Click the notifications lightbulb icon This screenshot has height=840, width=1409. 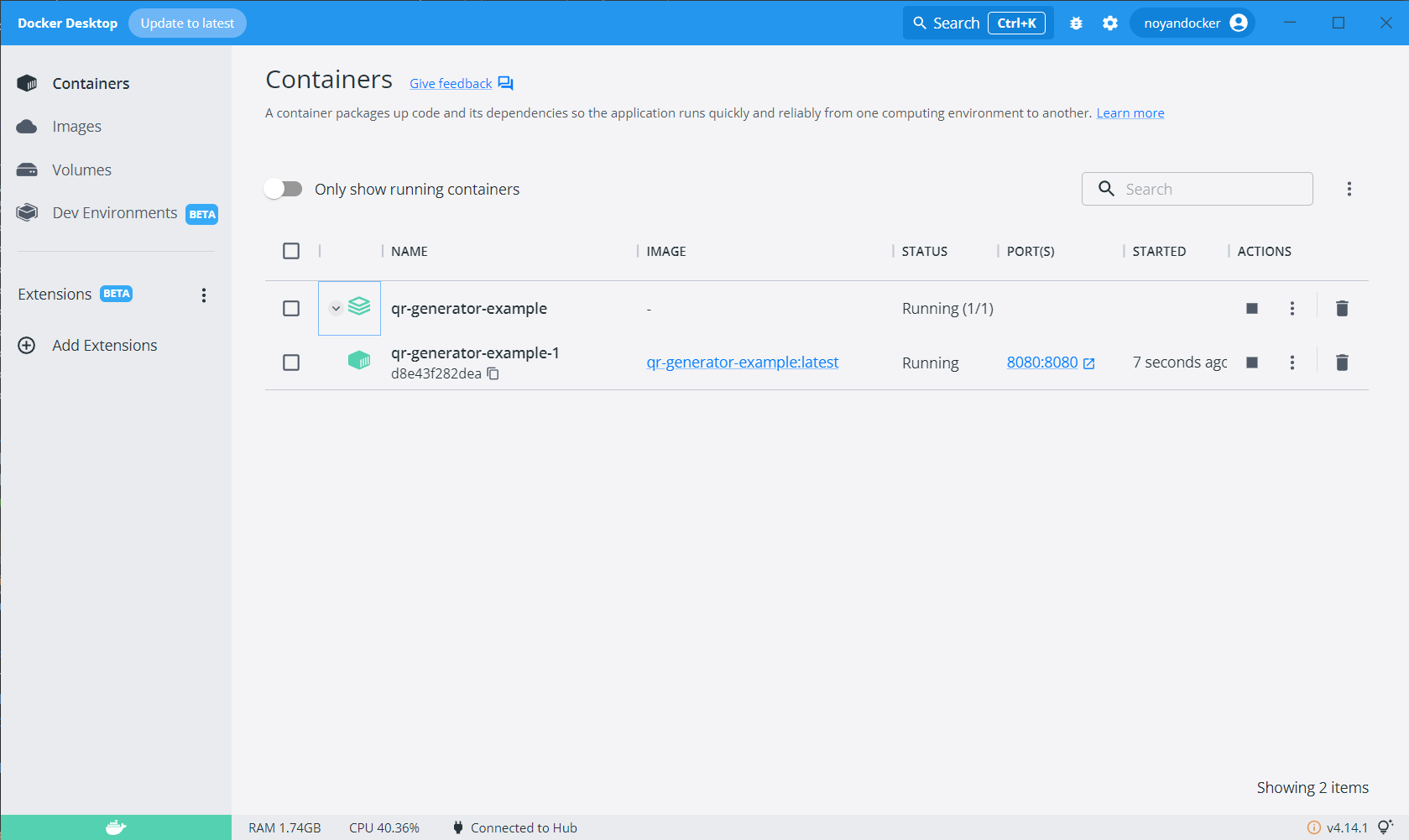pos(1386,827)
